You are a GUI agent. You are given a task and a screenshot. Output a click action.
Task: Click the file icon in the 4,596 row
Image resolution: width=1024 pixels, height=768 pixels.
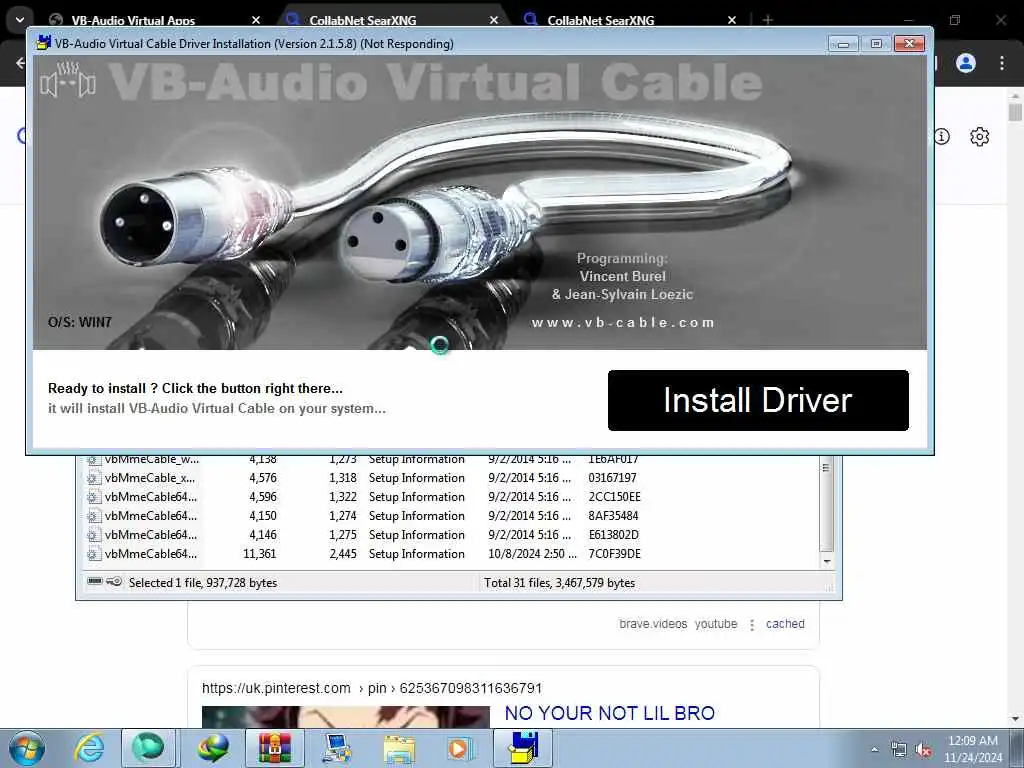coord(94,497)
